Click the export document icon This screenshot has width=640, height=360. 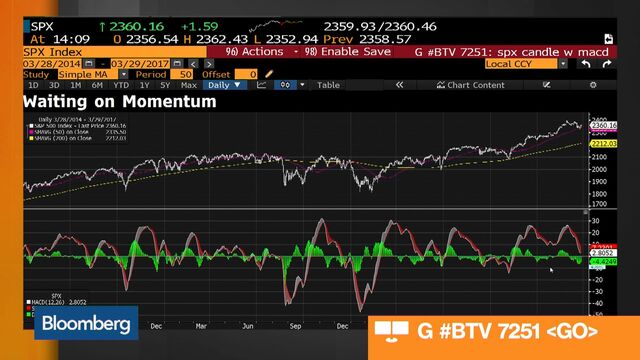[609, 39]
